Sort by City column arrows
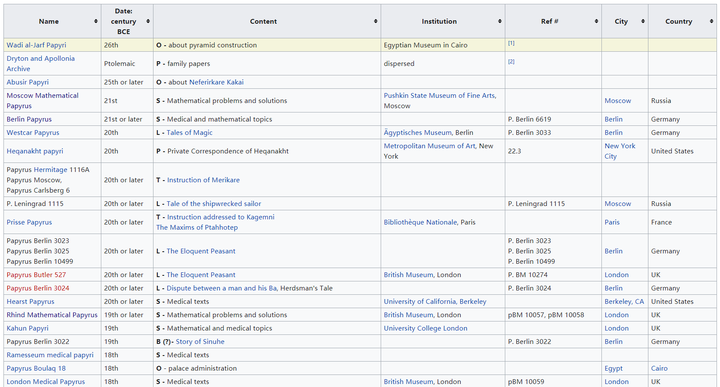 click(643, 22)
